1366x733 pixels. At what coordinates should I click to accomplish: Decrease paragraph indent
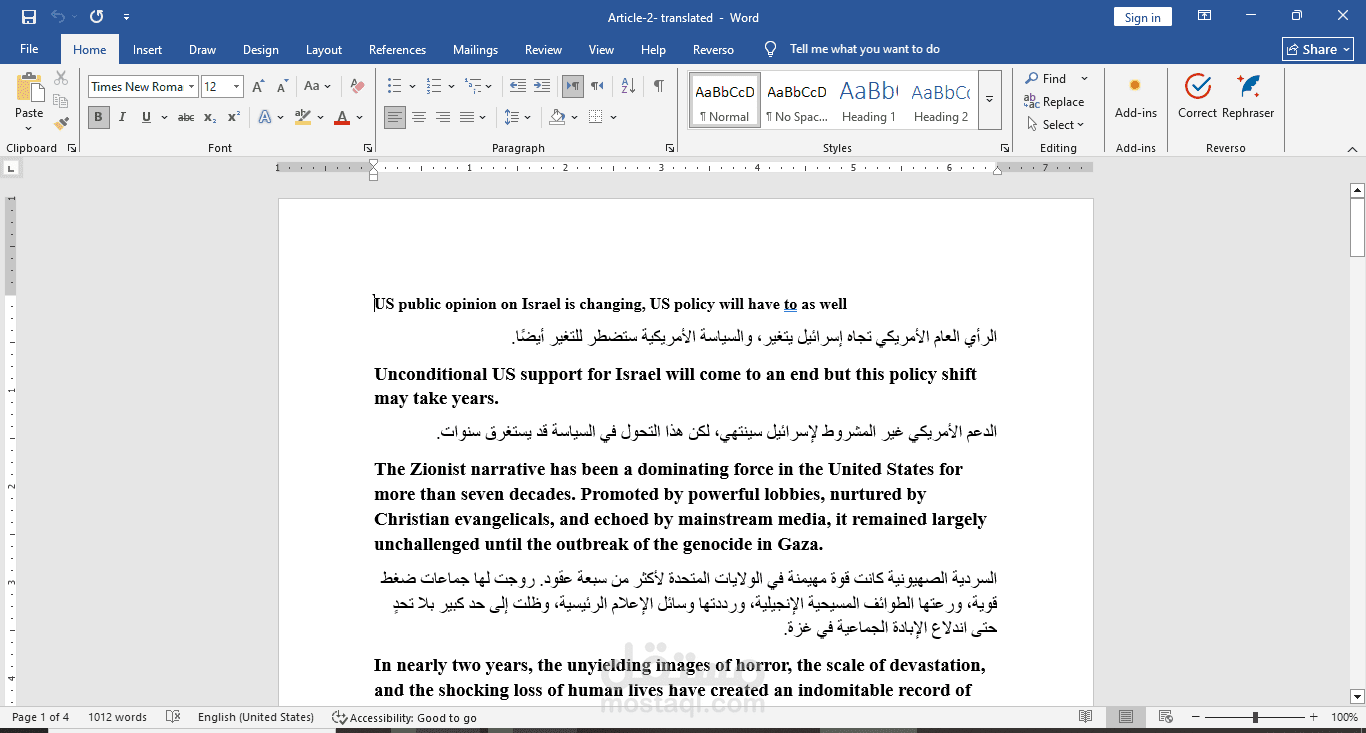point(517,86)
